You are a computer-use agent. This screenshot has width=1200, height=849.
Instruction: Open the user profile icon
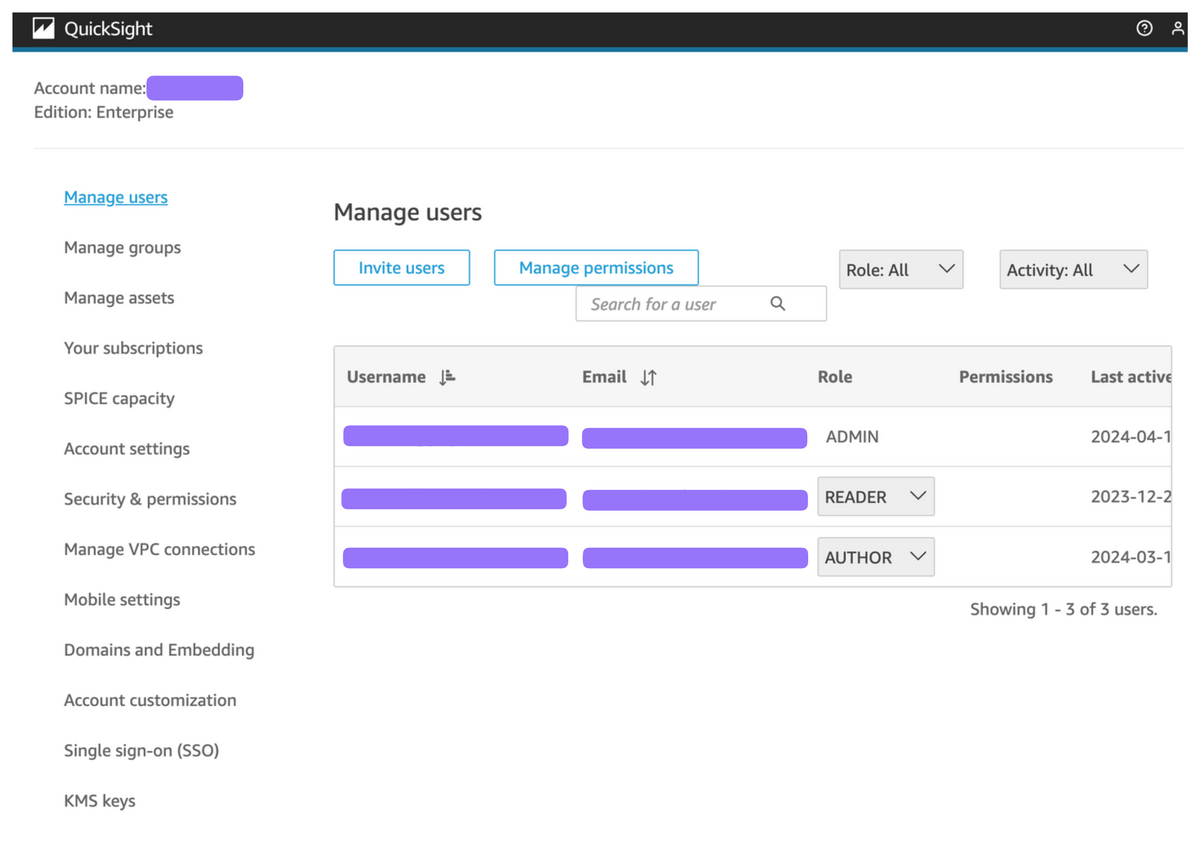pos(1177,29)
